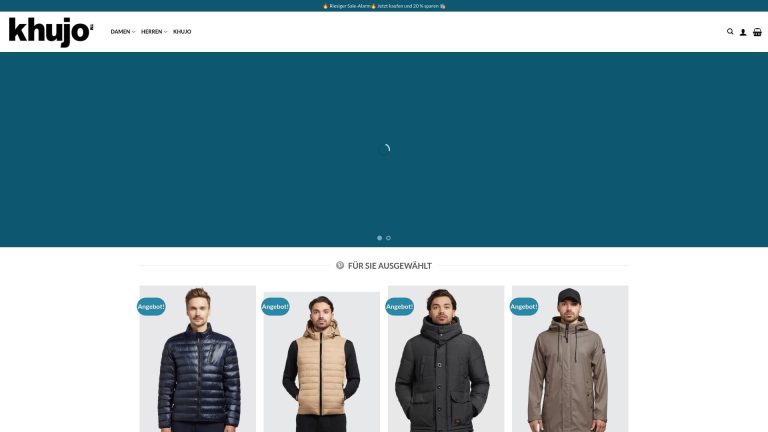Expand the DAMEN dropdown menu
This screenshot has width=768, height=432.
[122, 32]
